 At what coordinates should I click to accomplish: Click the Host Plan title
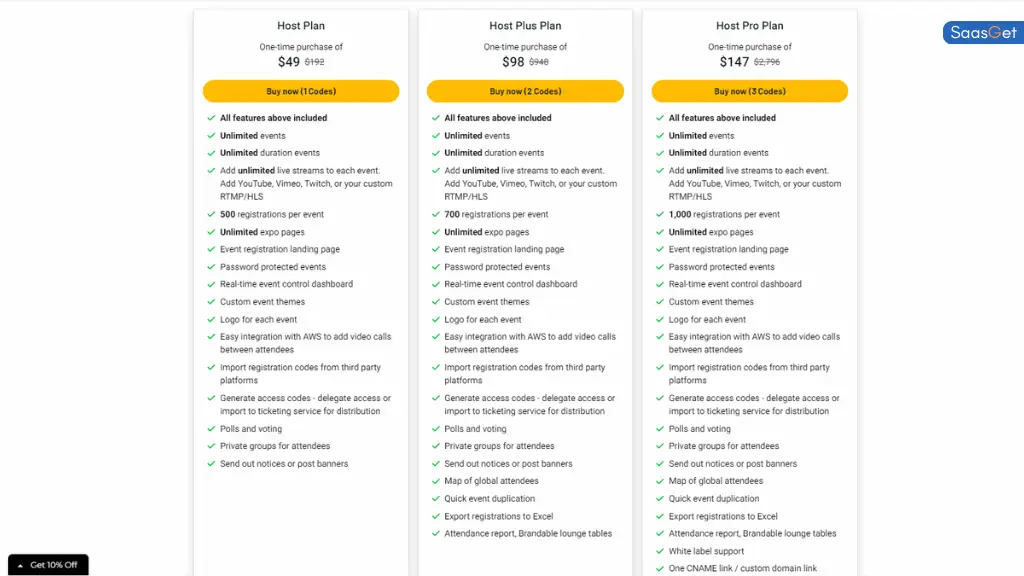(x=300, y=25)
